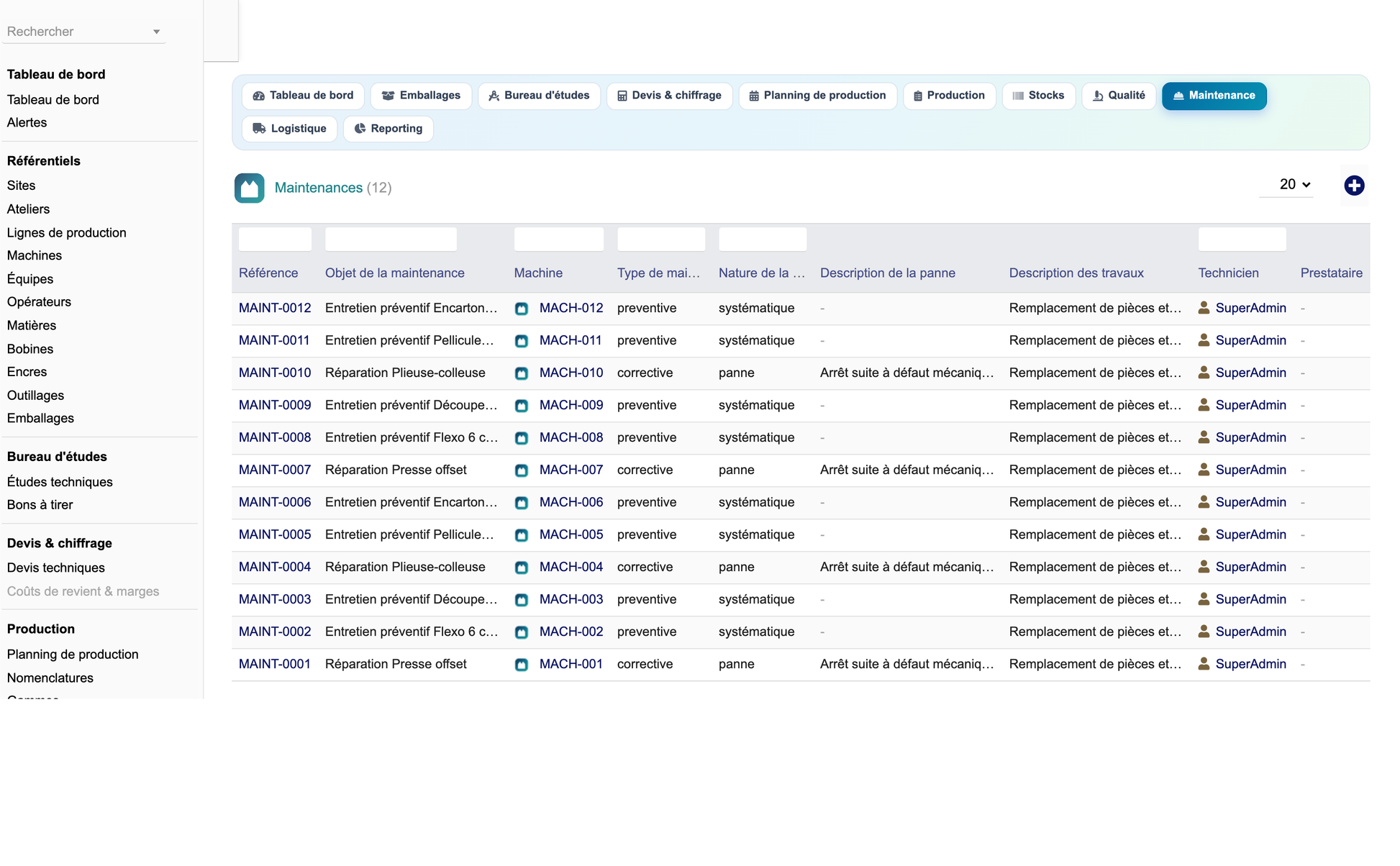
Task: Focus the Technicien column filter field
Action: click(x=1242, y=239)
